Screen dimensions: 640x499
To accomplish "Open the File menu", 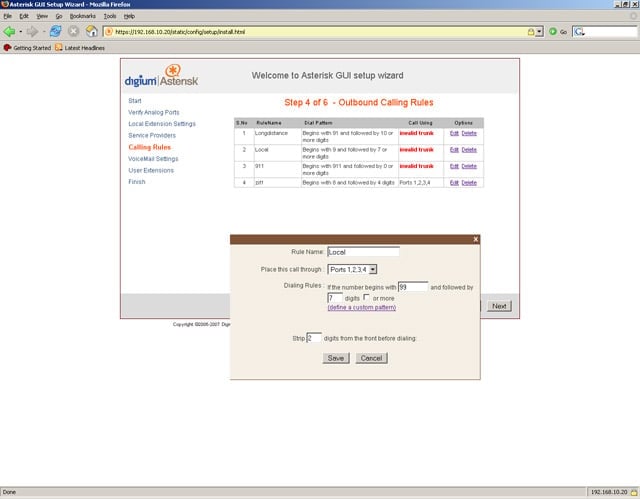I will [8, 16].
